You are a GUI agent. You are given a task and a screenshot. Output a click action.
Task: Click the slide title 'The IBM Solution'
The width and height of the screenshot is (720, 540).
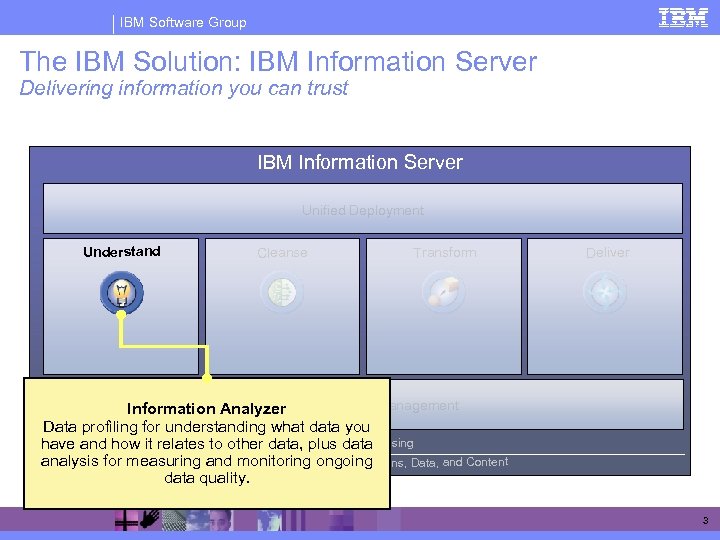[x=278, y=61]
